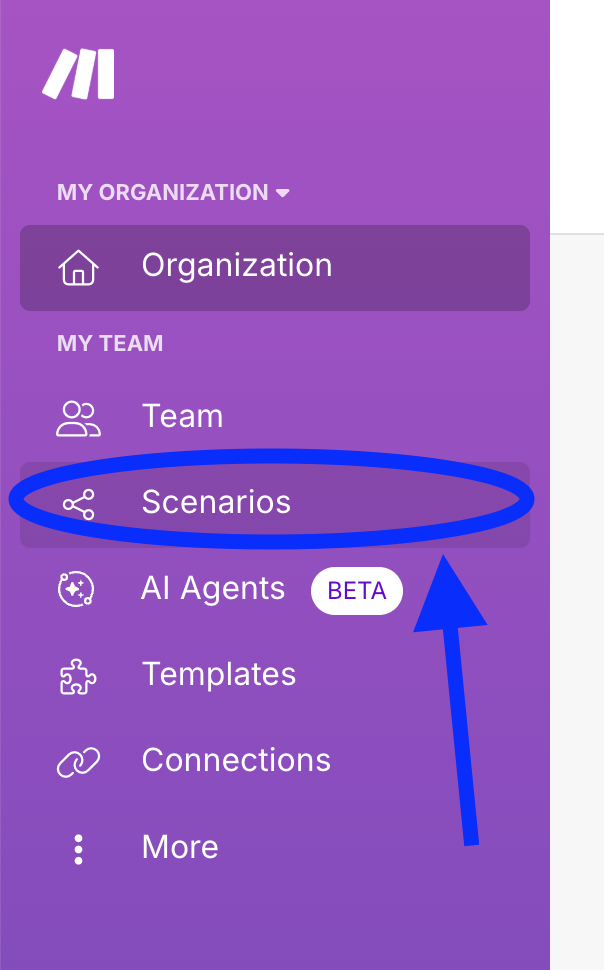
Task: Click the Make logo
Action: [79, 73]
